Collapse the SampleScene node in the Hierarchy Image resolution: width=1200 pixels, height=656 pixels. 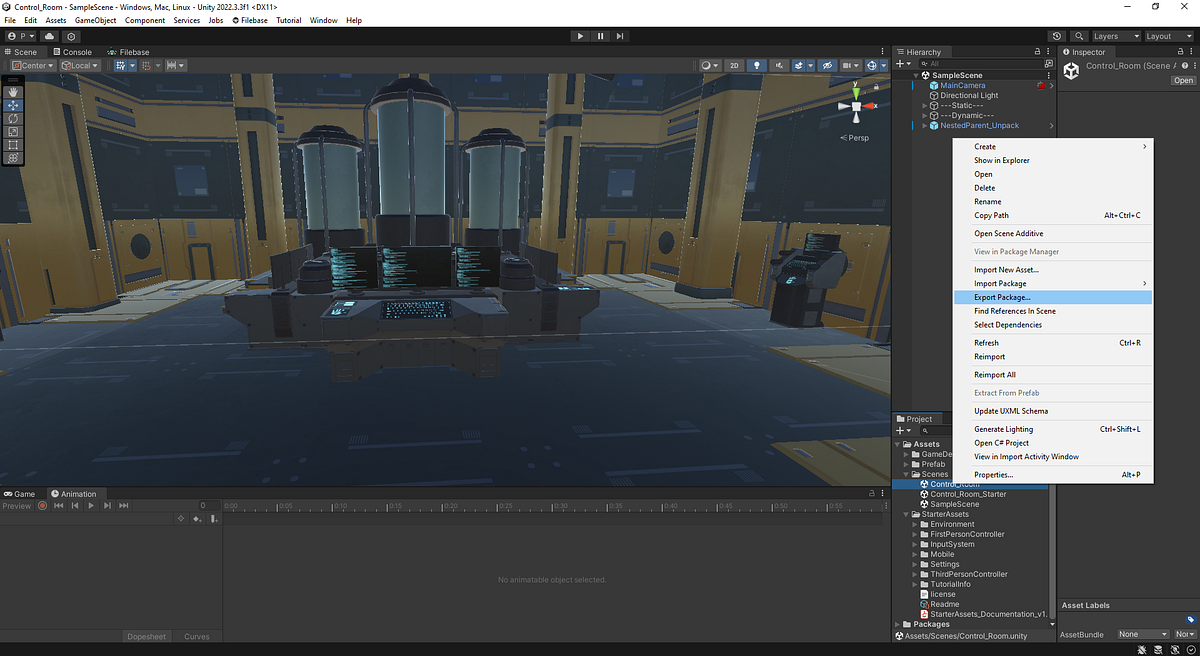point(915,74)
